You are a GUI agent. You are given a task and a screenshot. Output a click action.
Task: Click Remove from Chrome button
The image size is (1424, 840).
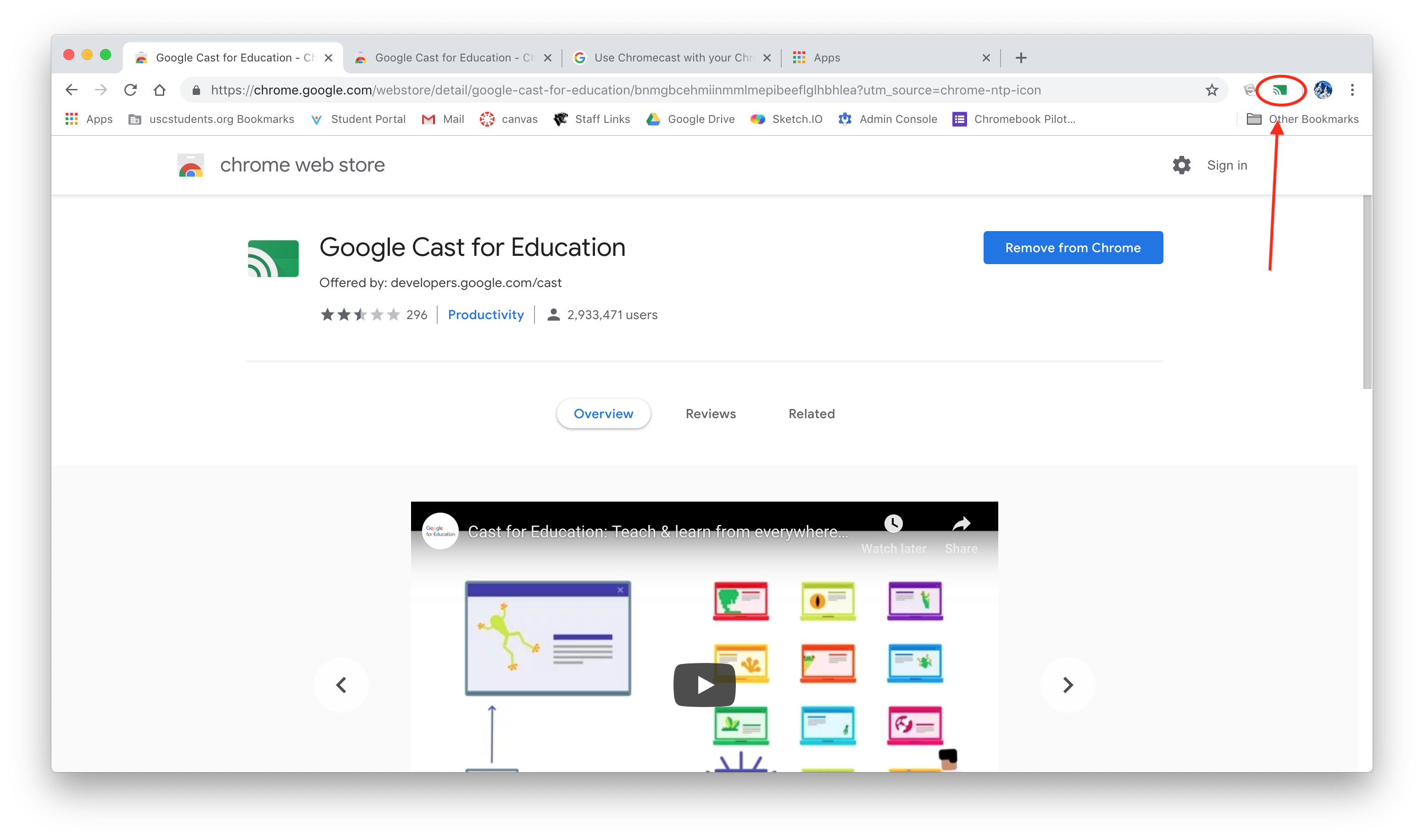click(x=1073, y=247)
